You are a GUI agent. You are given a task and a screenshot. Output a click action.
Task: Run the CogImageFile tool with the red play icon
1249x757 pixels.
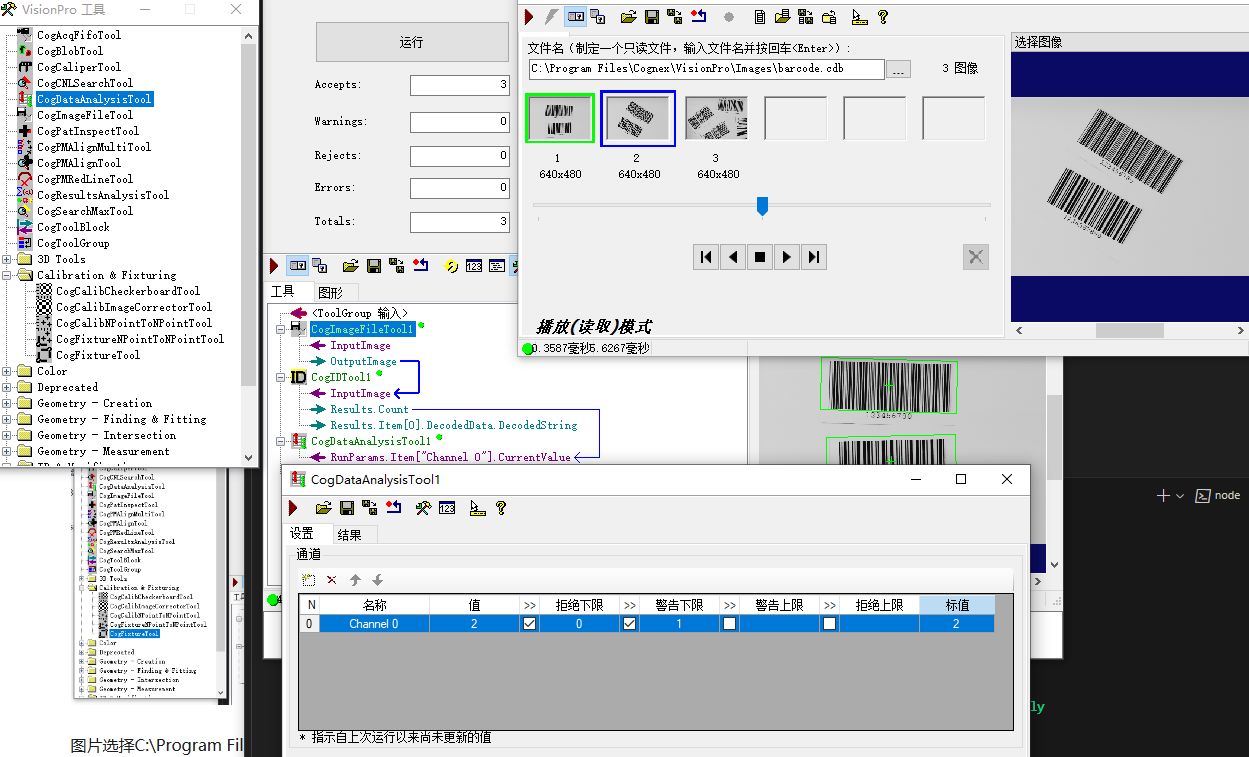(x=529, y=17)
